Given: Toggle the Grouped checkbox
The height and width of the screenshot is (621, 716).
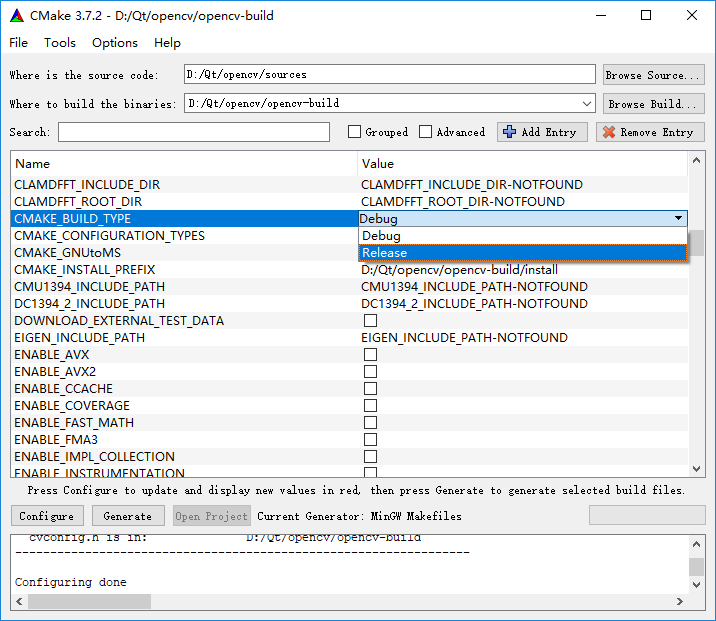Looking at the screenshot, I should tap(354, 132).
